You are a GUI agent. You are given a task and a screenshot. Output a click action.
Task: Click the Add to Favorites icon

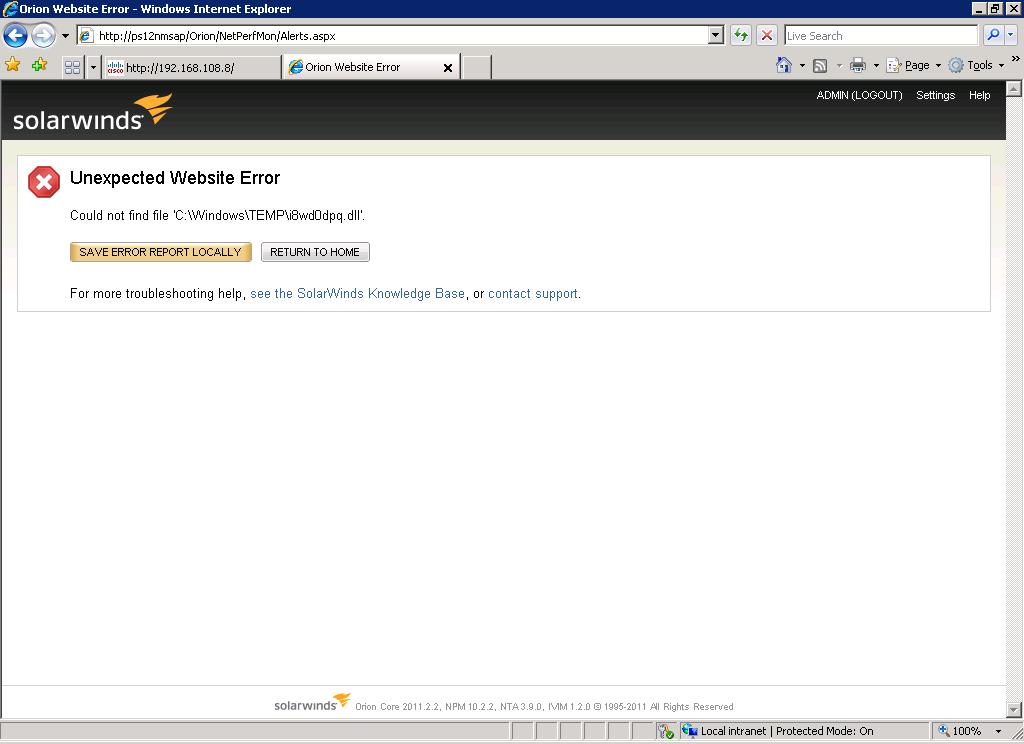pos(39,65)
